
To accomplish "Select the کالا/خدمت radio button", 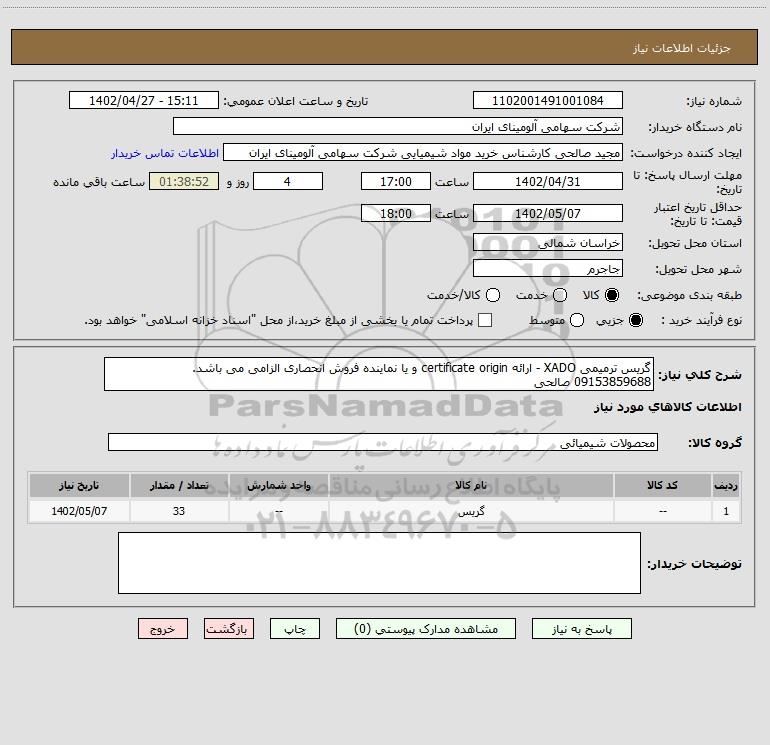I will tap(493, 295).
